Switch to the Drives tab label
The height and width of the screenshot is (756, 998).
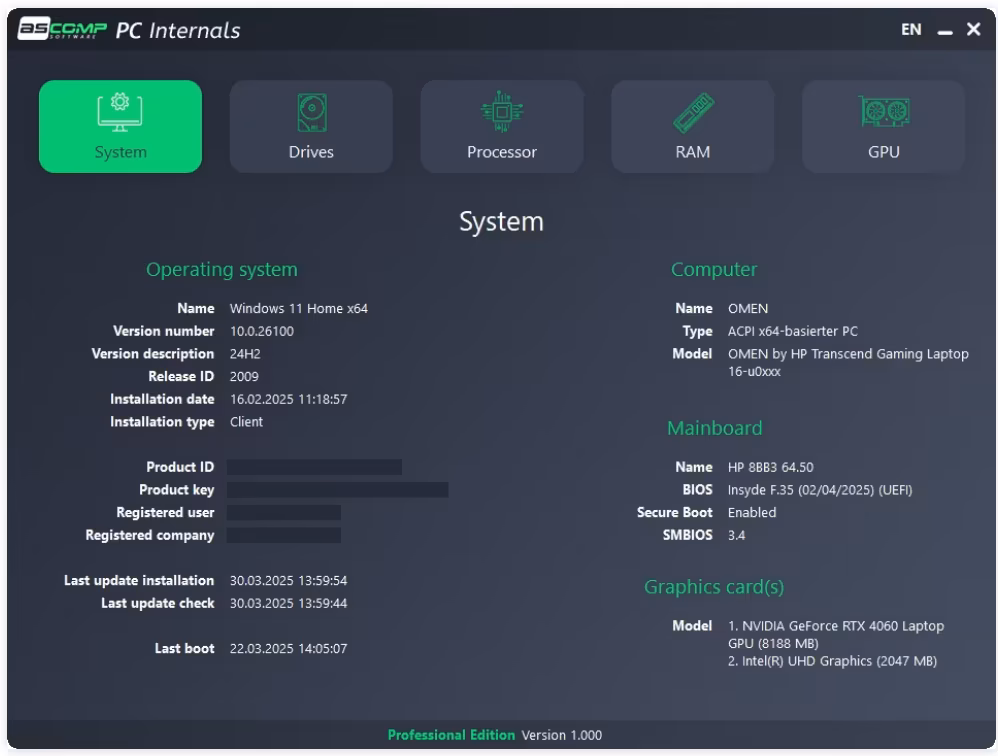(x=311, y=152)
